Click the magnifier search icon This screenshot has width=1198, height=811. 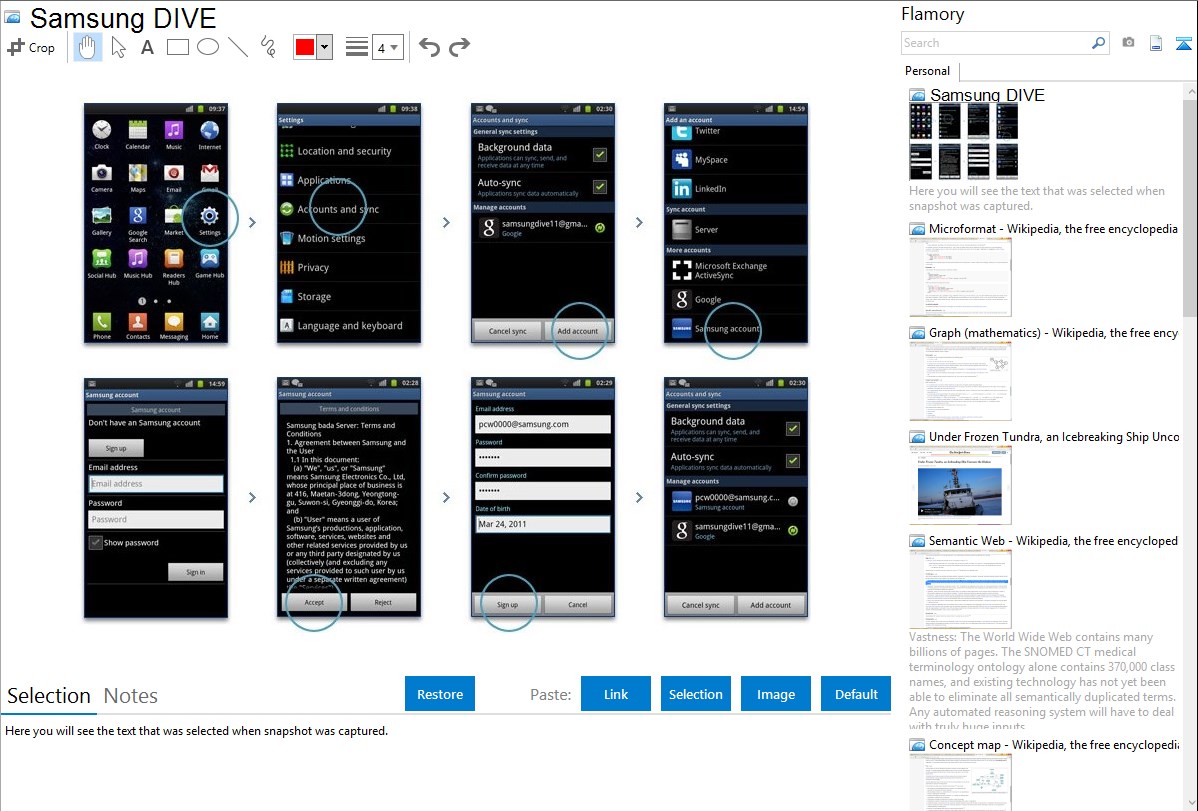1098,43
